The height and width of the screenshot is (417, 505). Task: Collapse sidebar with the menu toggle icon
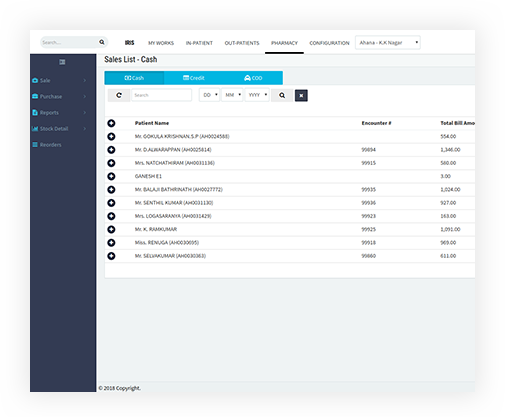click(62, 62)
